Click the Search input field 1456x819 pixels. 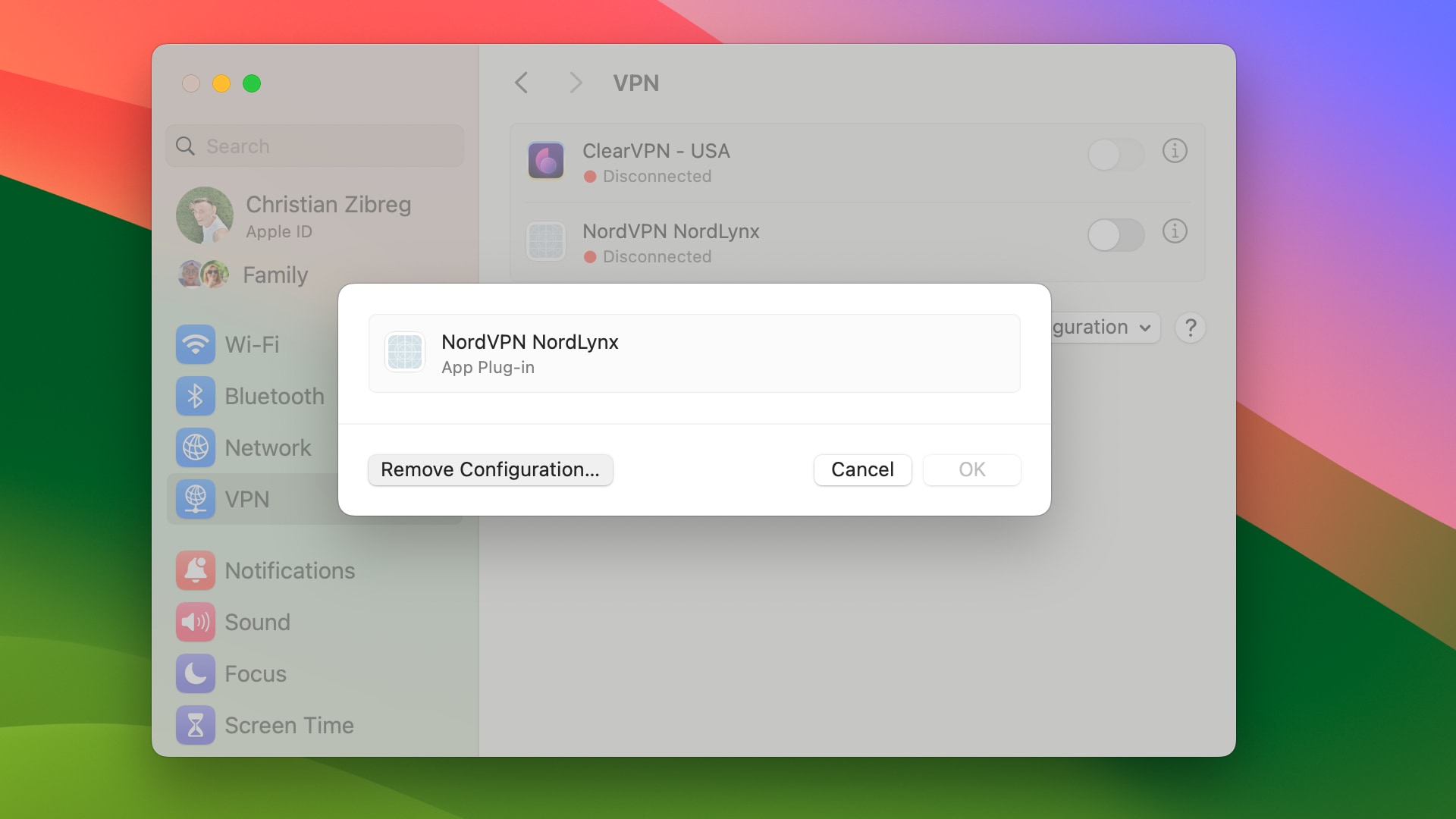tap(317, 145)
